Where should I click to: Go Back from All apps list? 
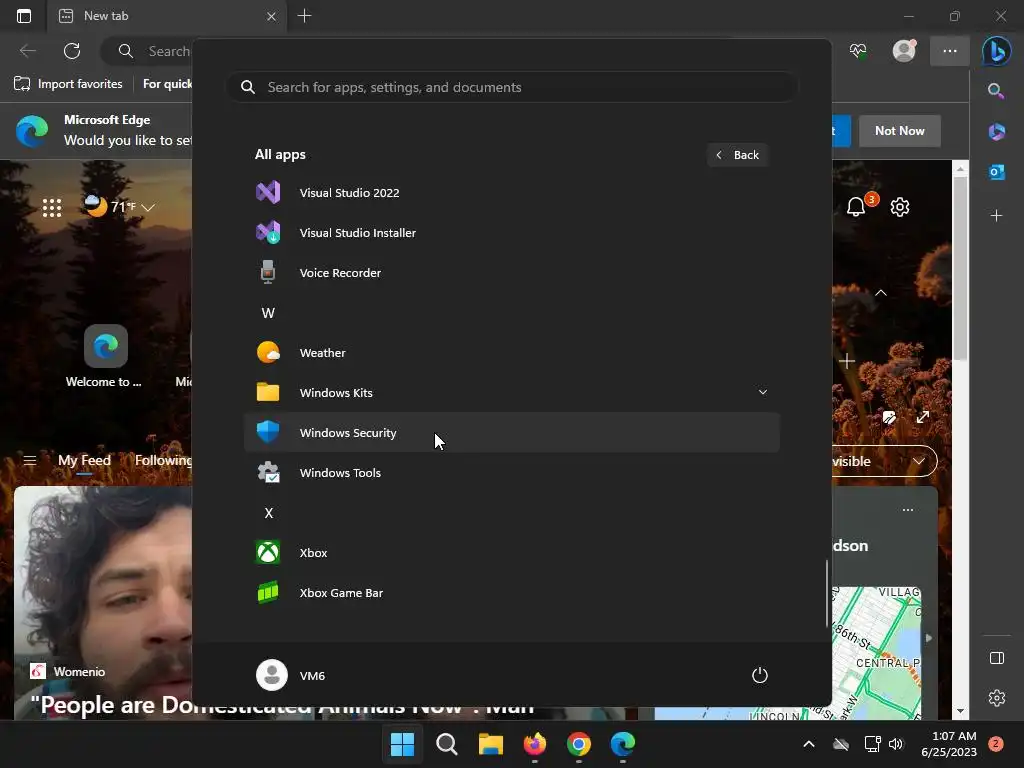pos(737,155)
